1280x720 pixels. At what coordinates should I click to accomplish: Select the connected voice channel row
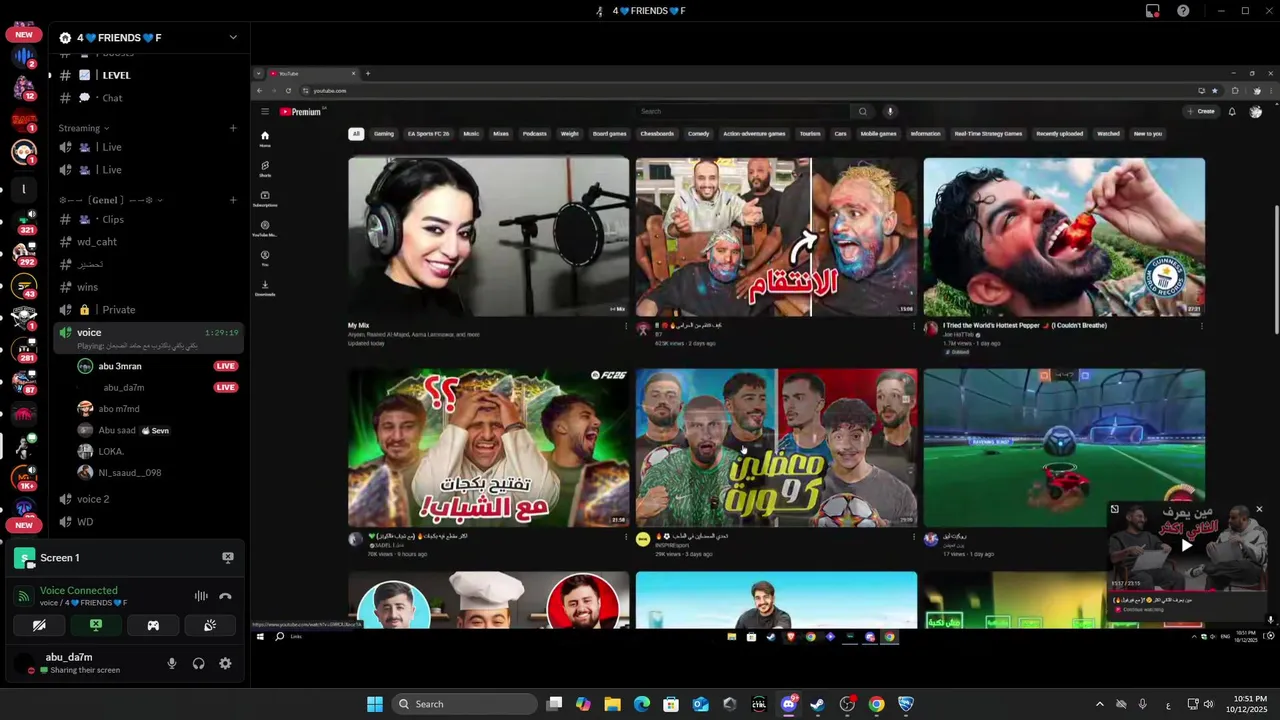click(x=148, y=338)
